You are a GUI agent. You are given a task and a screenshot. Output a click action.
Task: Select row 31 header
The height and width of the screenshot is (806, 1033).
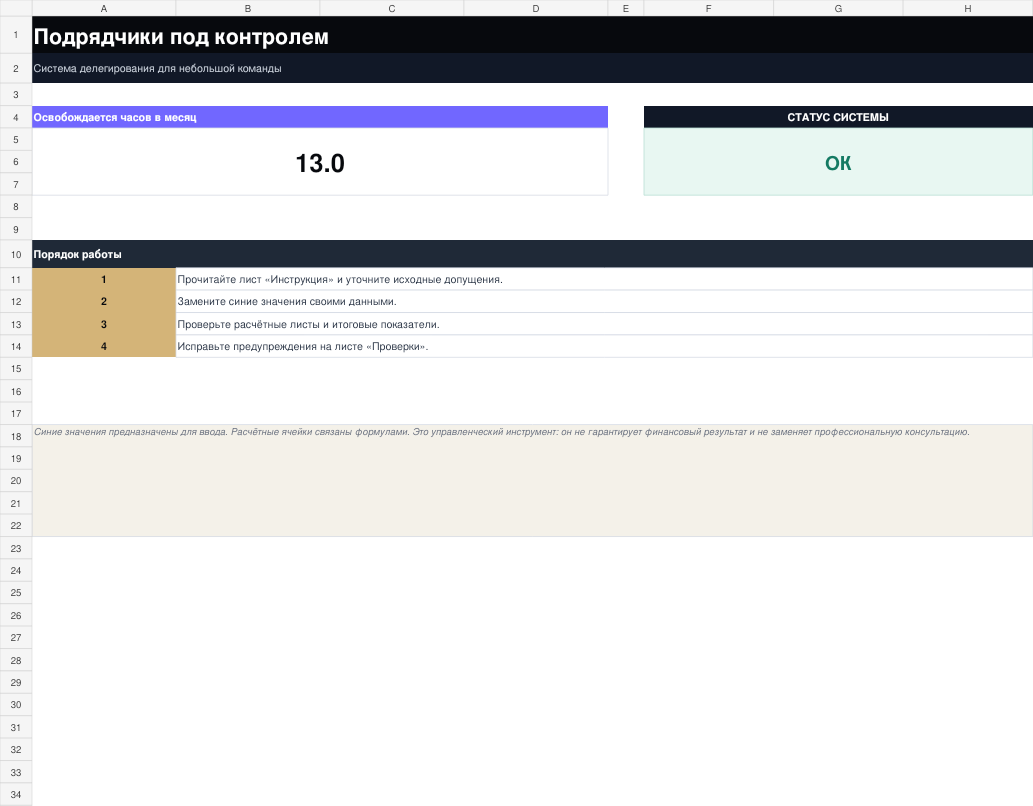[x=16, y=728]
